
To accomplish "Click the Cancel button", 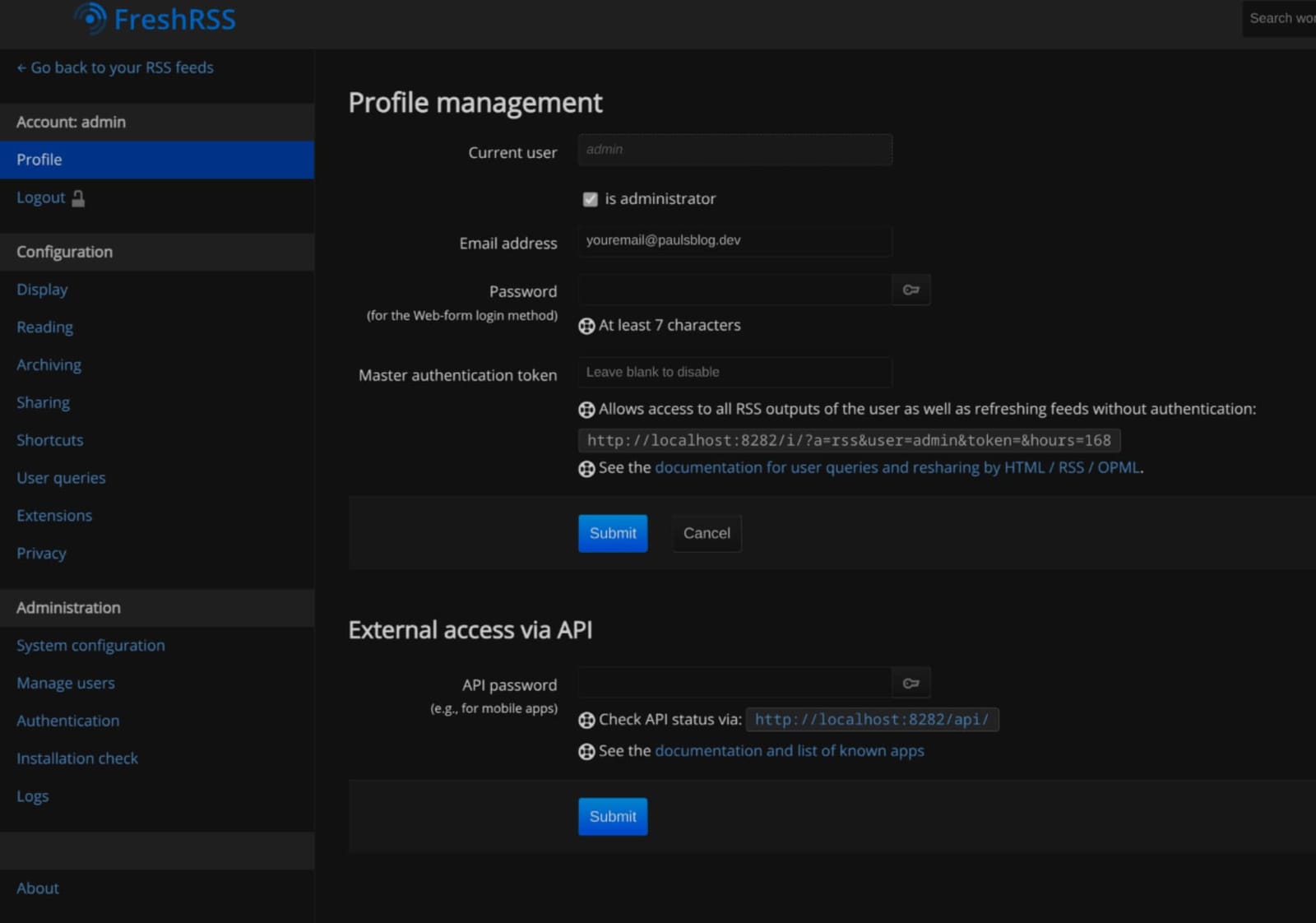I will [x=706, y=533].
